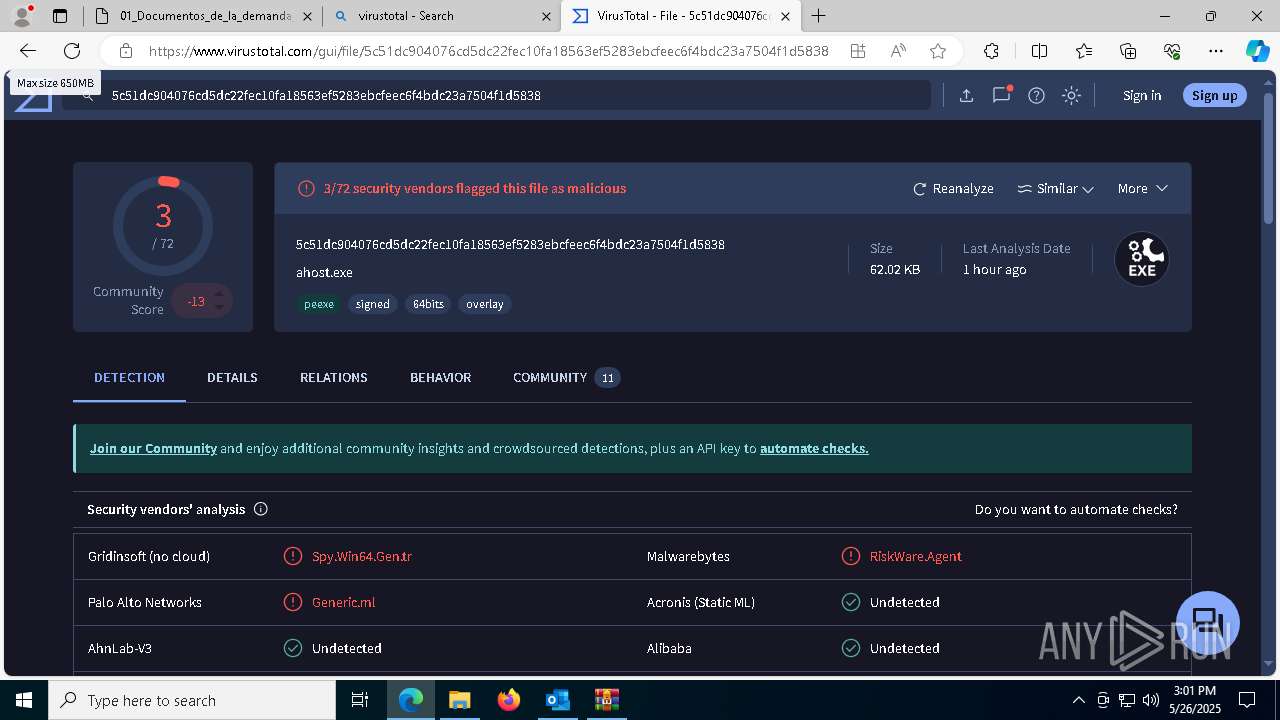This screenshot has width=1280, height=720.
Task: Vote up the community score
Action: (x=219, y=293)
